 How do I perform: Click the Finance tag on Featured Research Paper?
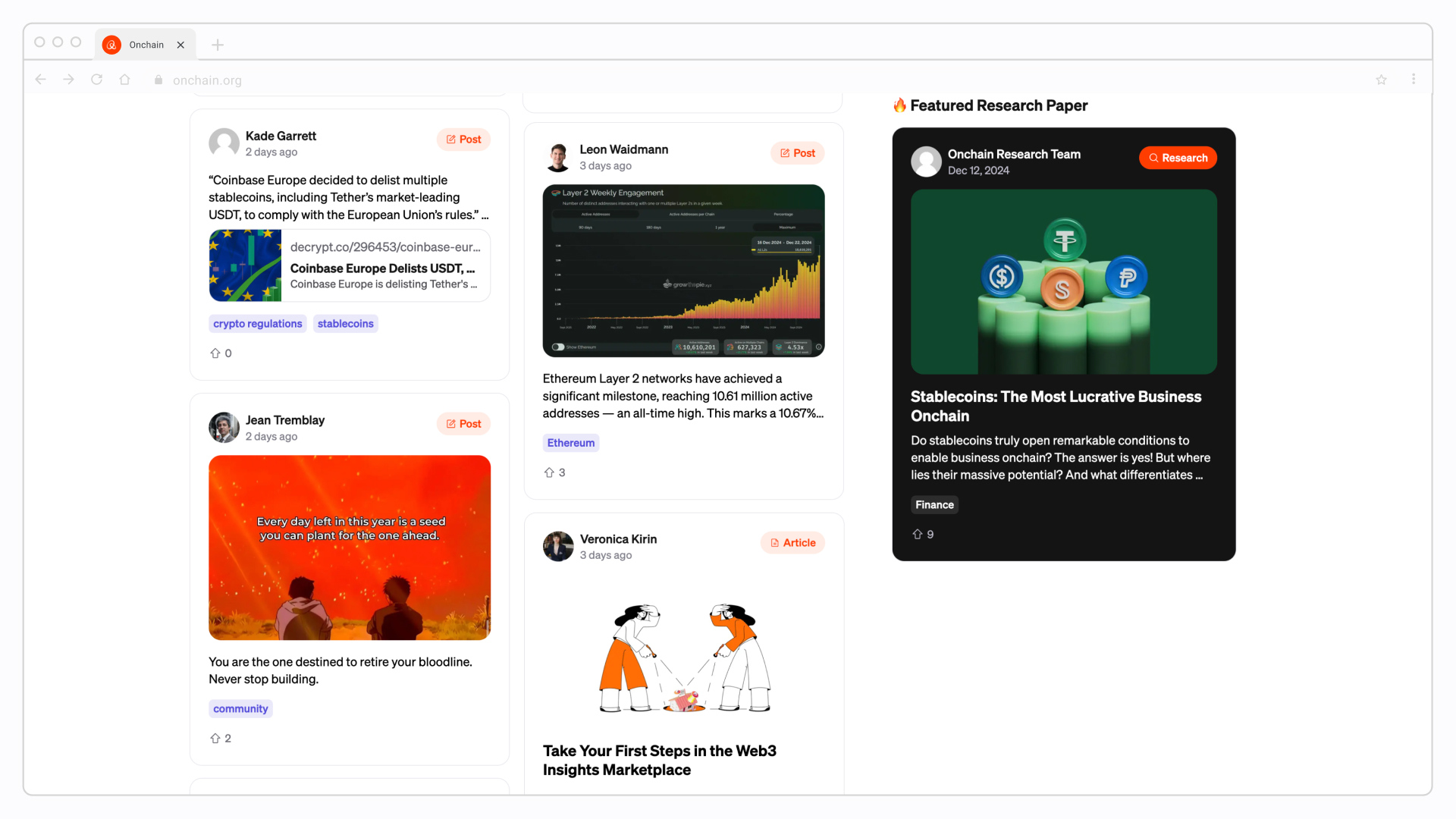tap(934, 504)
